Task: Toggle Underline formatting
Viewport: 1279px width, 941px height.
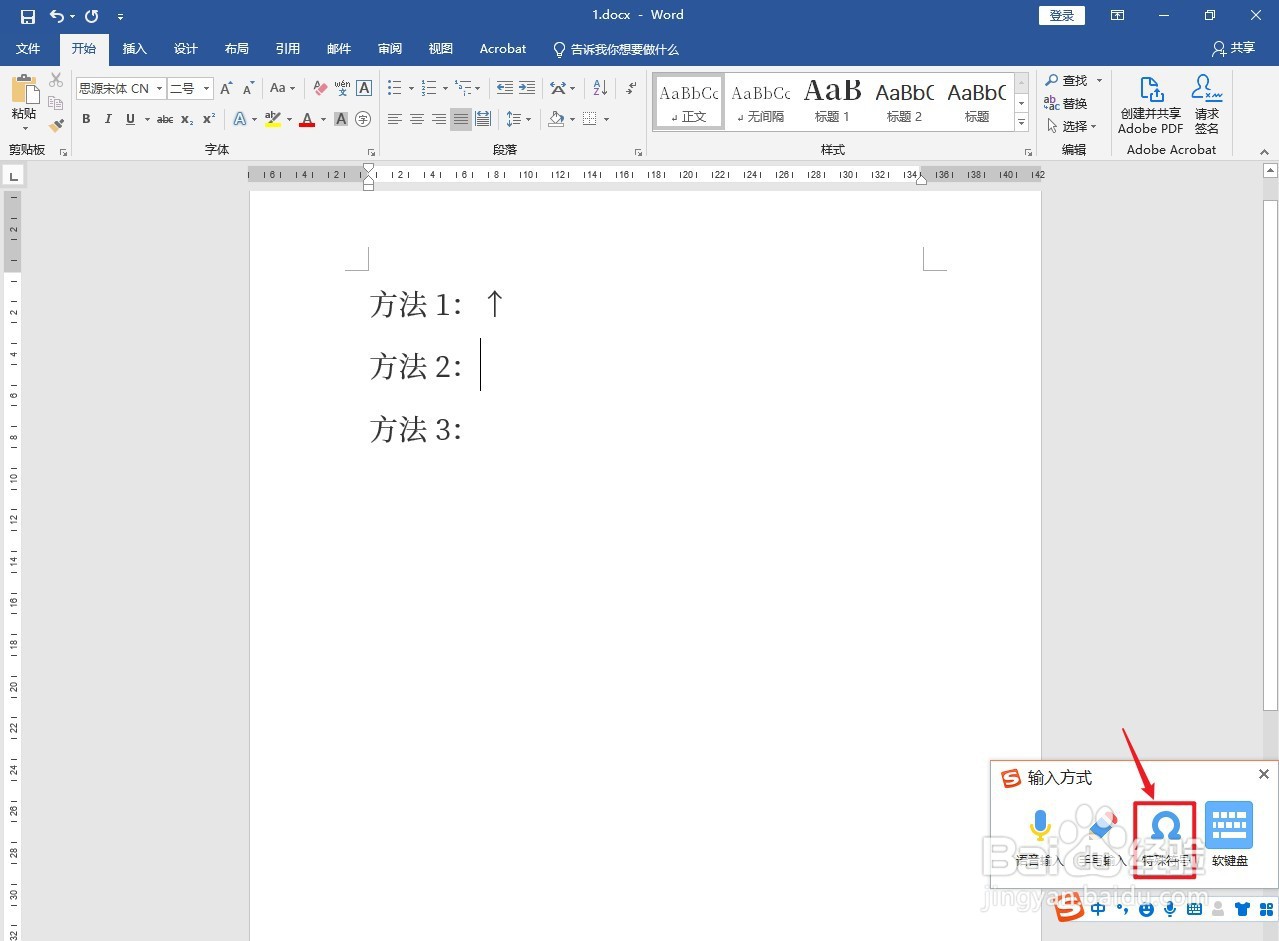Action: point(130,119)
